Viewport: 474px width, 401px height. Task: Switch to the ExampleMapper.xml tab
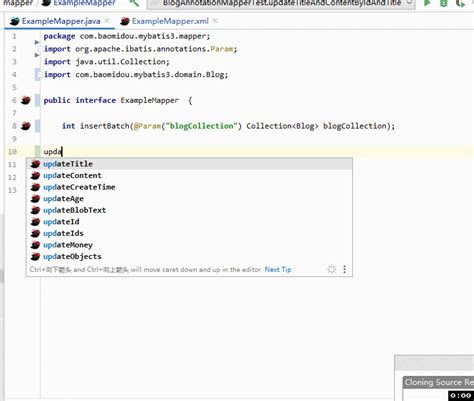point(170,21)
